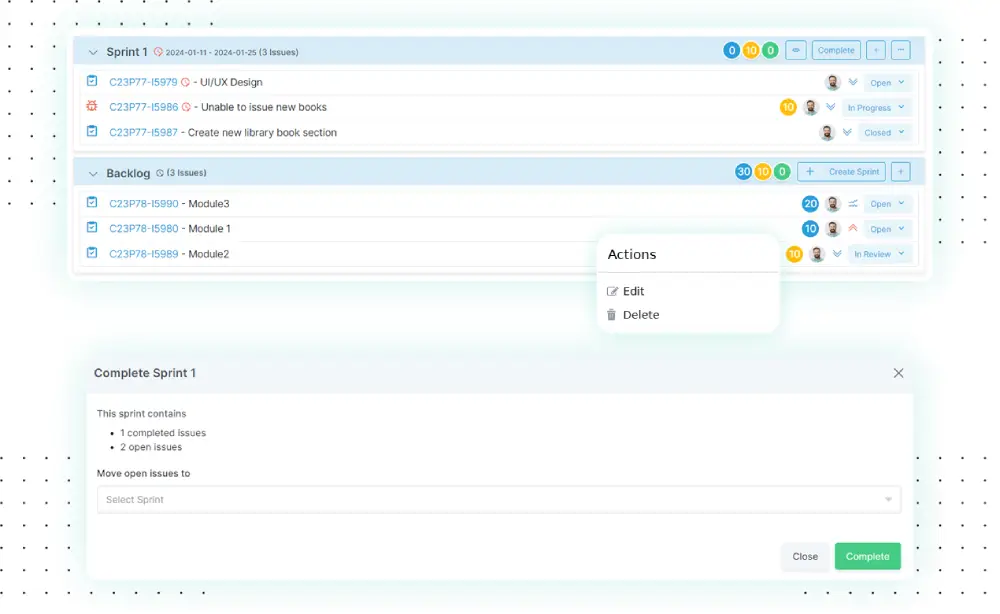Collapse the Sprint 1 section chevron
Image resolution: width=1000 pixels, height=614 pixels.
coord(93,52)
